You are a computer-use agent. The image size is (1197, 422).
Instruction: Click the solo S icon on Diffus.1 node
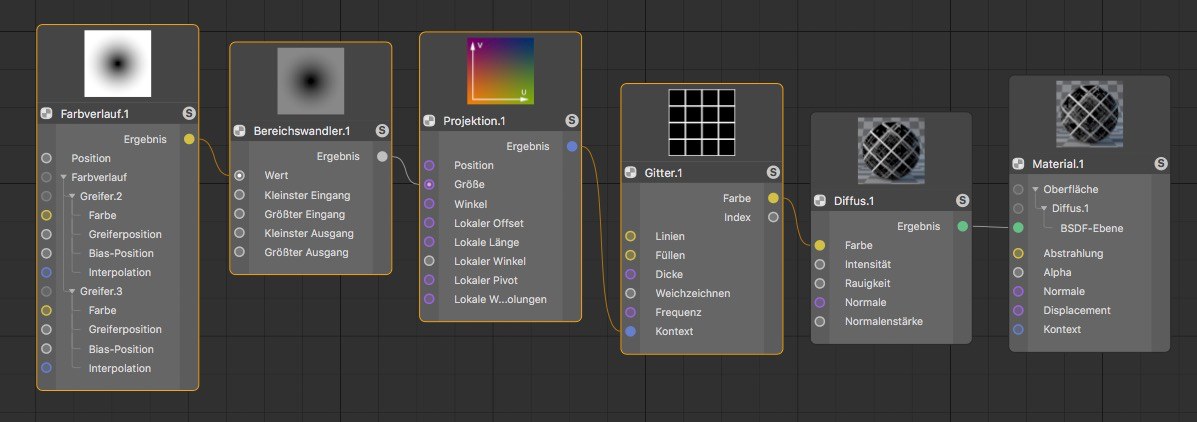(x=963, y=201)
